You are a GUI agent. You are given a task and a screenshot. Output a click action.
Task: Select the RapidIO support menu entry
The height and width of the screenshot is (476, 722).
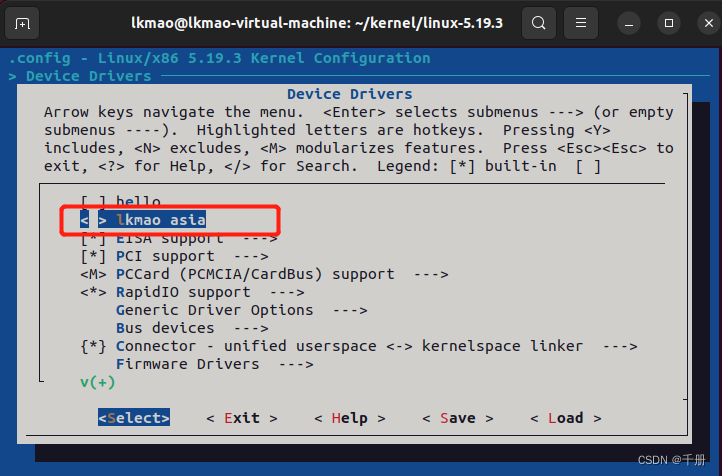pyautogui.click(x=183, y=292)
